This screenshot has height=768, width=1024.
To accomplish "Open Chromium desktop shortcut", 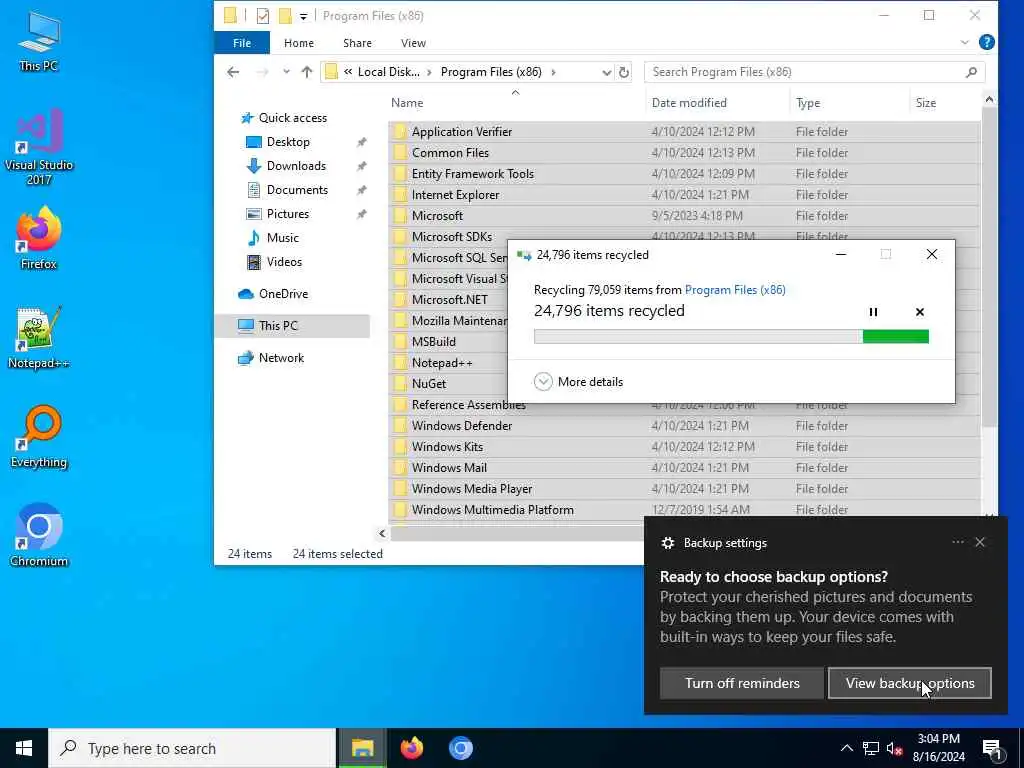I will [x=39, y=535].
